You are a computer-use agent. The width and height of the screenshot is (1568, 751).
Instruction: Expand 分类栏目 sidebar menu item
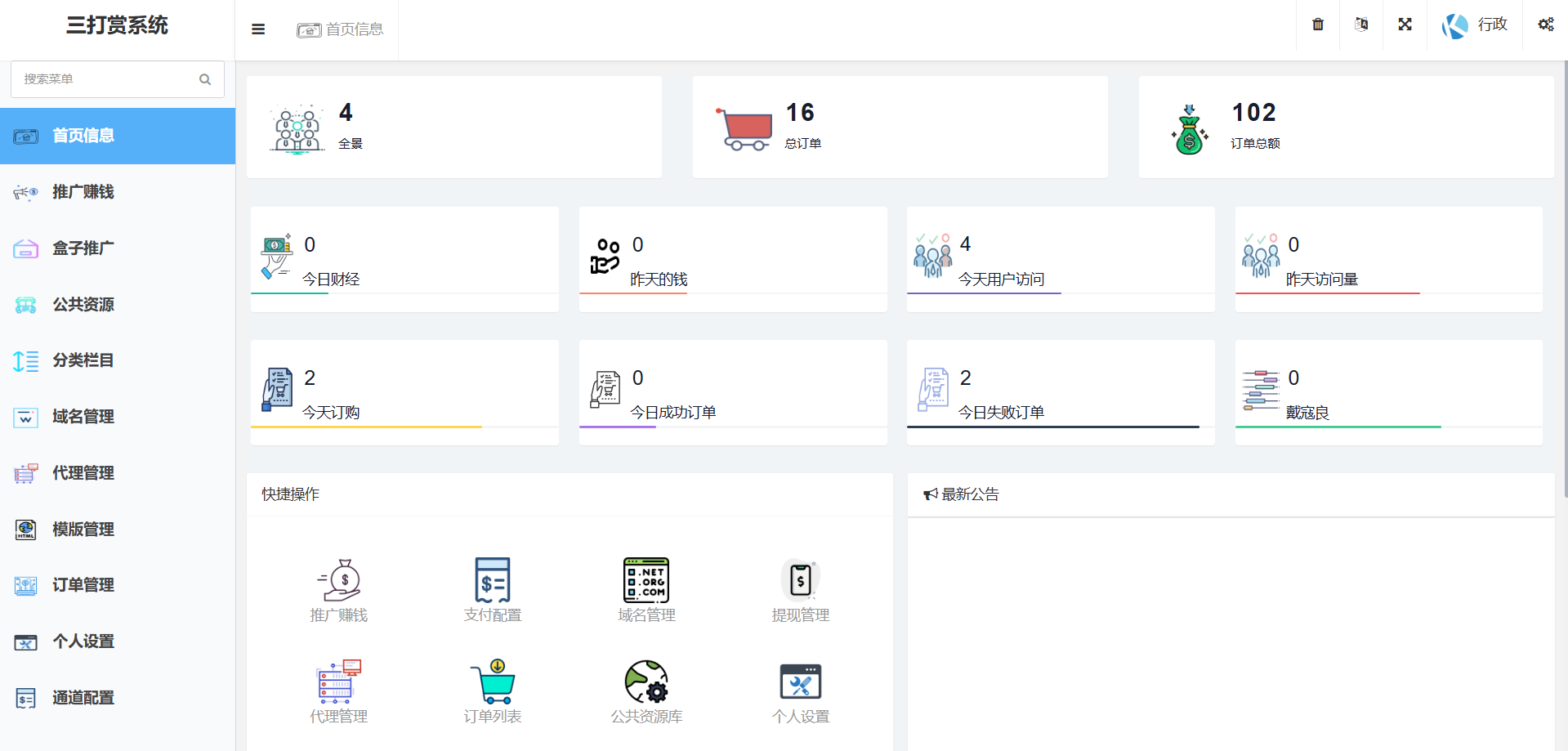pos(83,360)
